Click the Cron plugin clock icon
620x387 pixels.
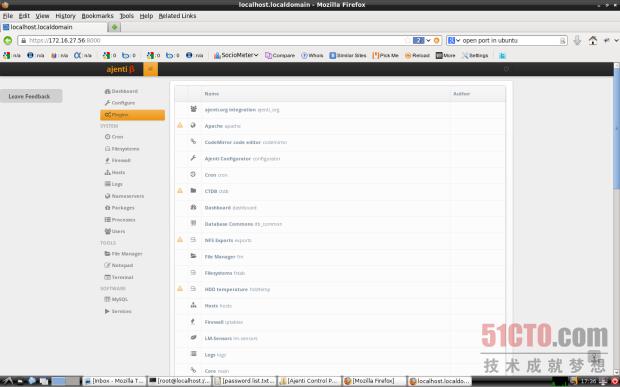pyautogui.click(x=193, y=174)
